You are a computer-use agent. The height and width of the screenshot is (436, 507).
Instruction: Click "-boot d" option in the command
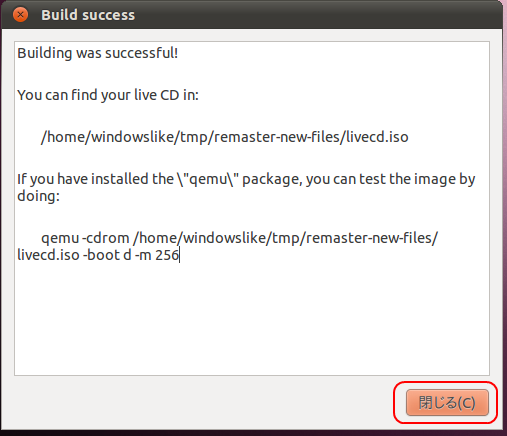(107, 255)
